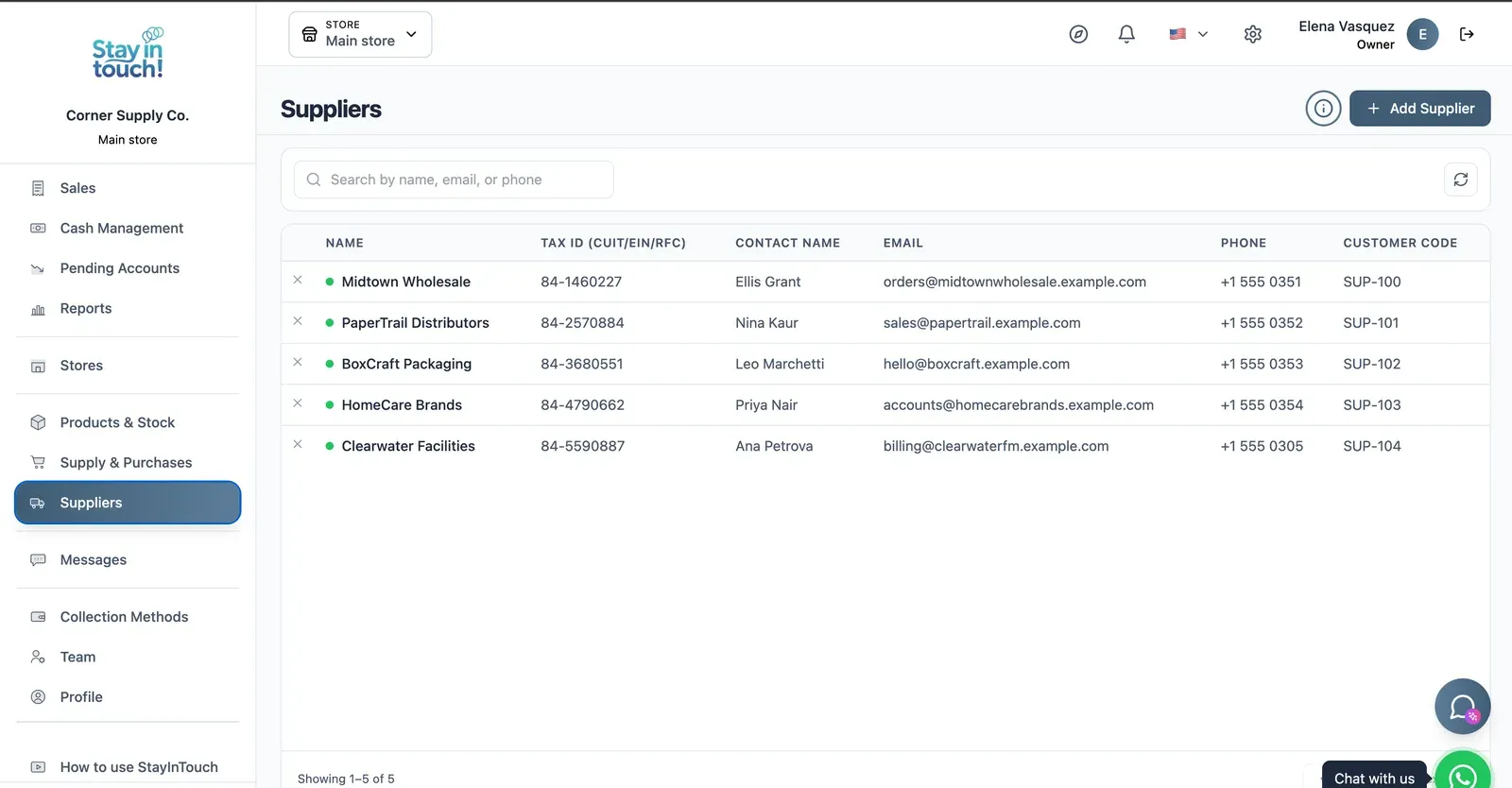
Task: Click the NAME column header
Action: (344, 243)
